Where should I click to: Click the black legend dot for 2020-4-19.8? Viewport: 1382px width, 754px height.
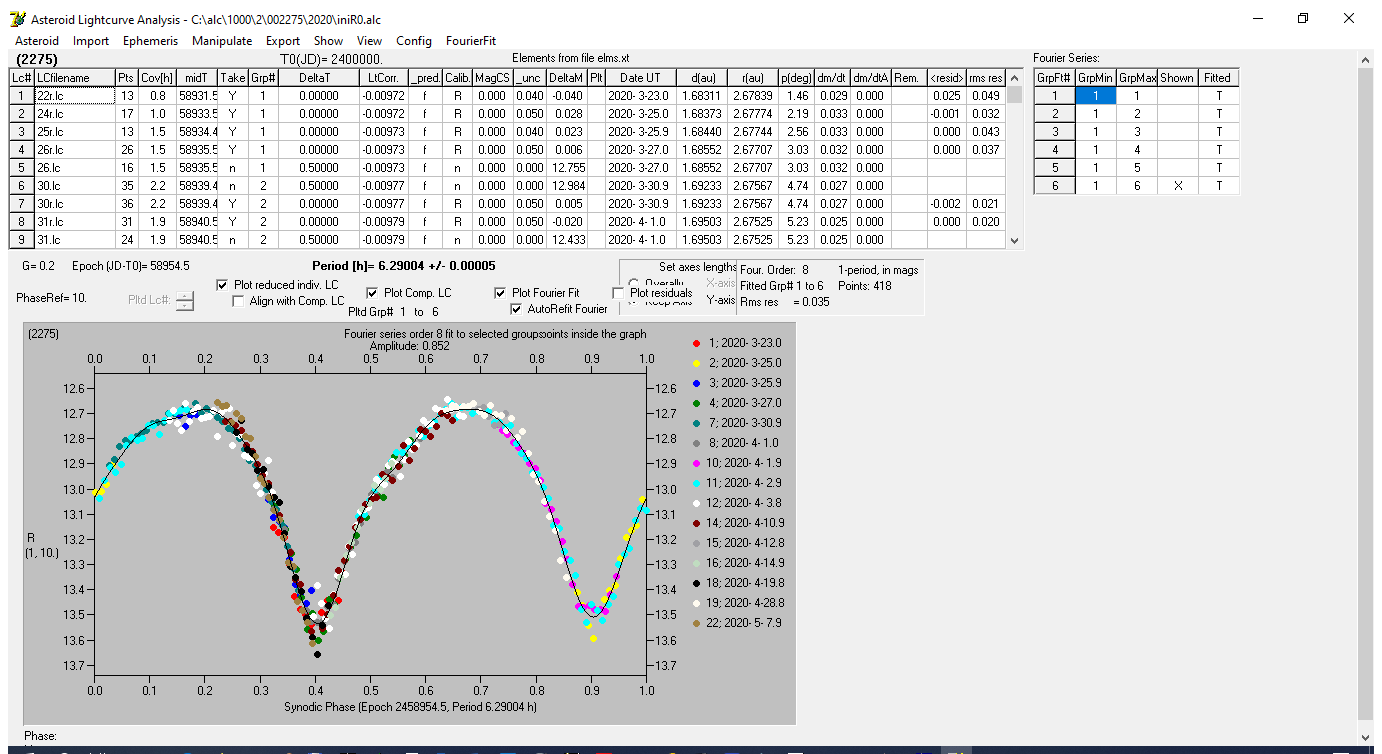(697, 583)
